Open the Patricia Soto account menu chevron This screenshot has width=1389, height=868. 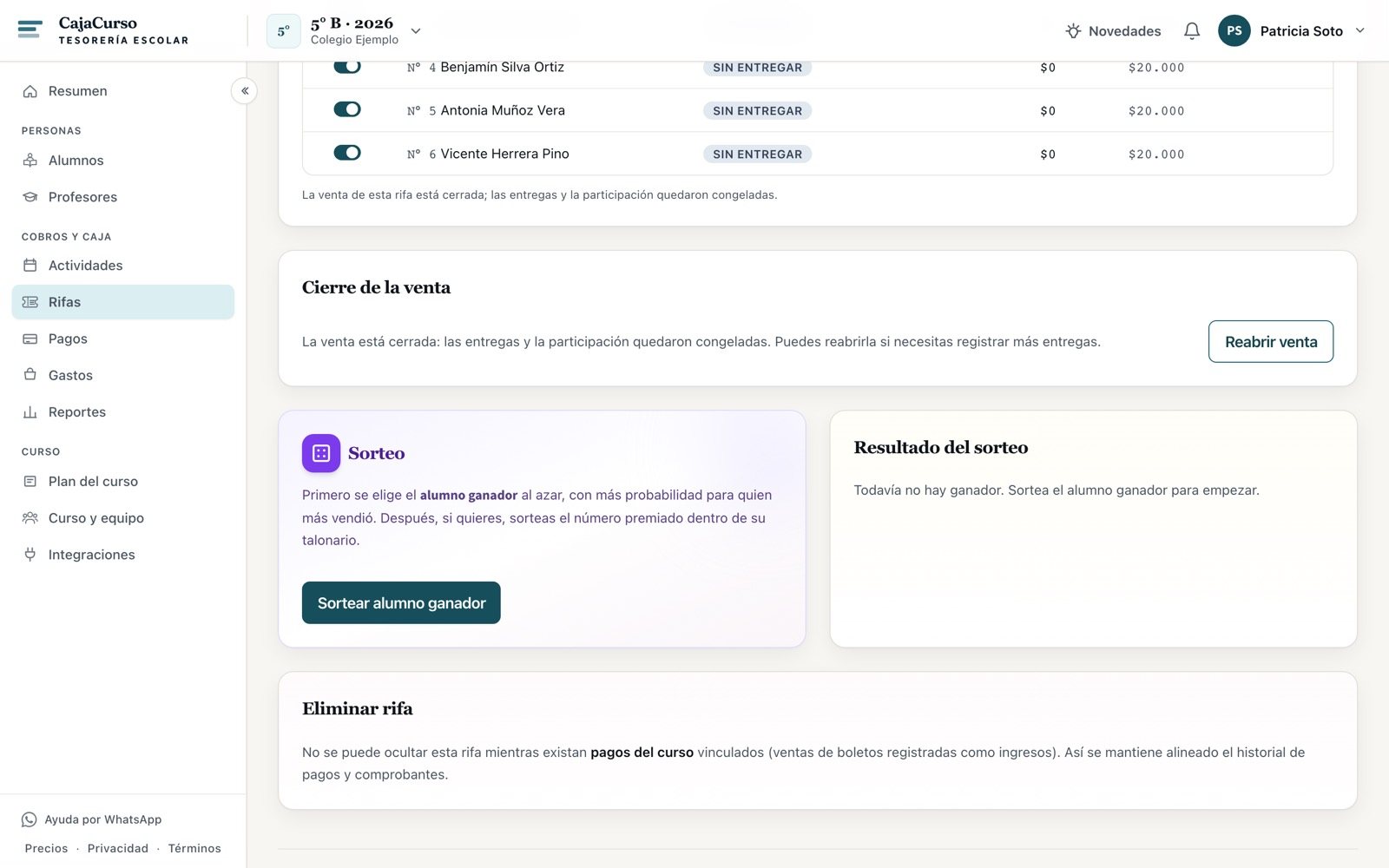click(x=1360, y=30)
